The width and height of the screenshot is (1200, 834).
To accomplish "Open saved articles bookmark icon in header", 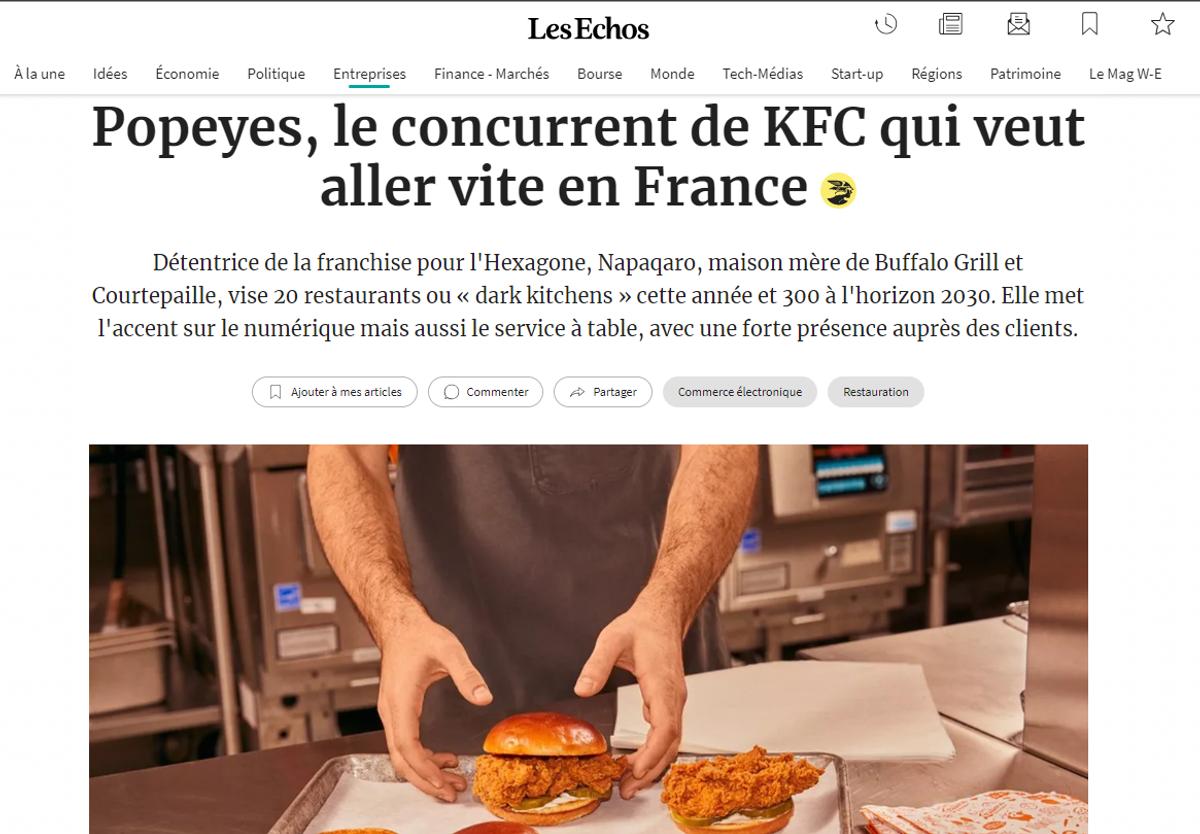I will pos(1090,24).
